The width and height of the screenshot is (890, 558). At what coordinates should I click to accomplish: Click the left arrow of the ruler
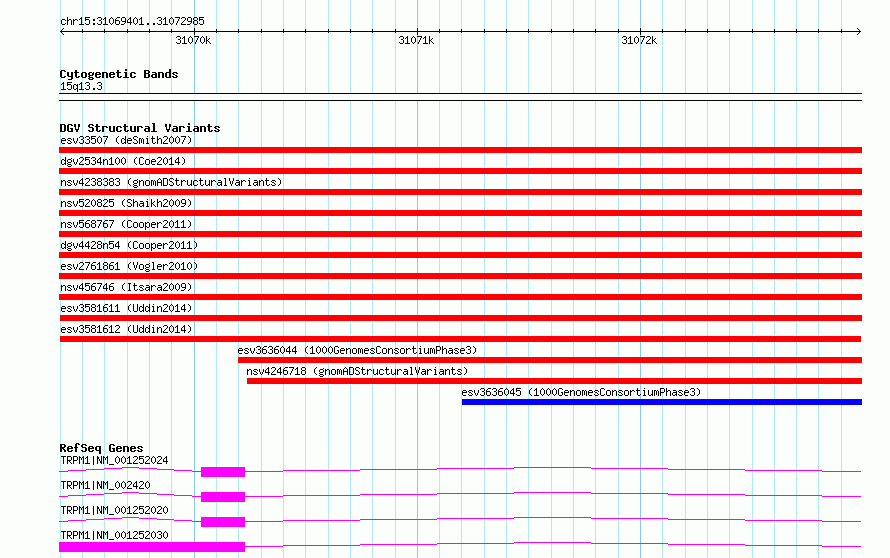click(62, 32)
